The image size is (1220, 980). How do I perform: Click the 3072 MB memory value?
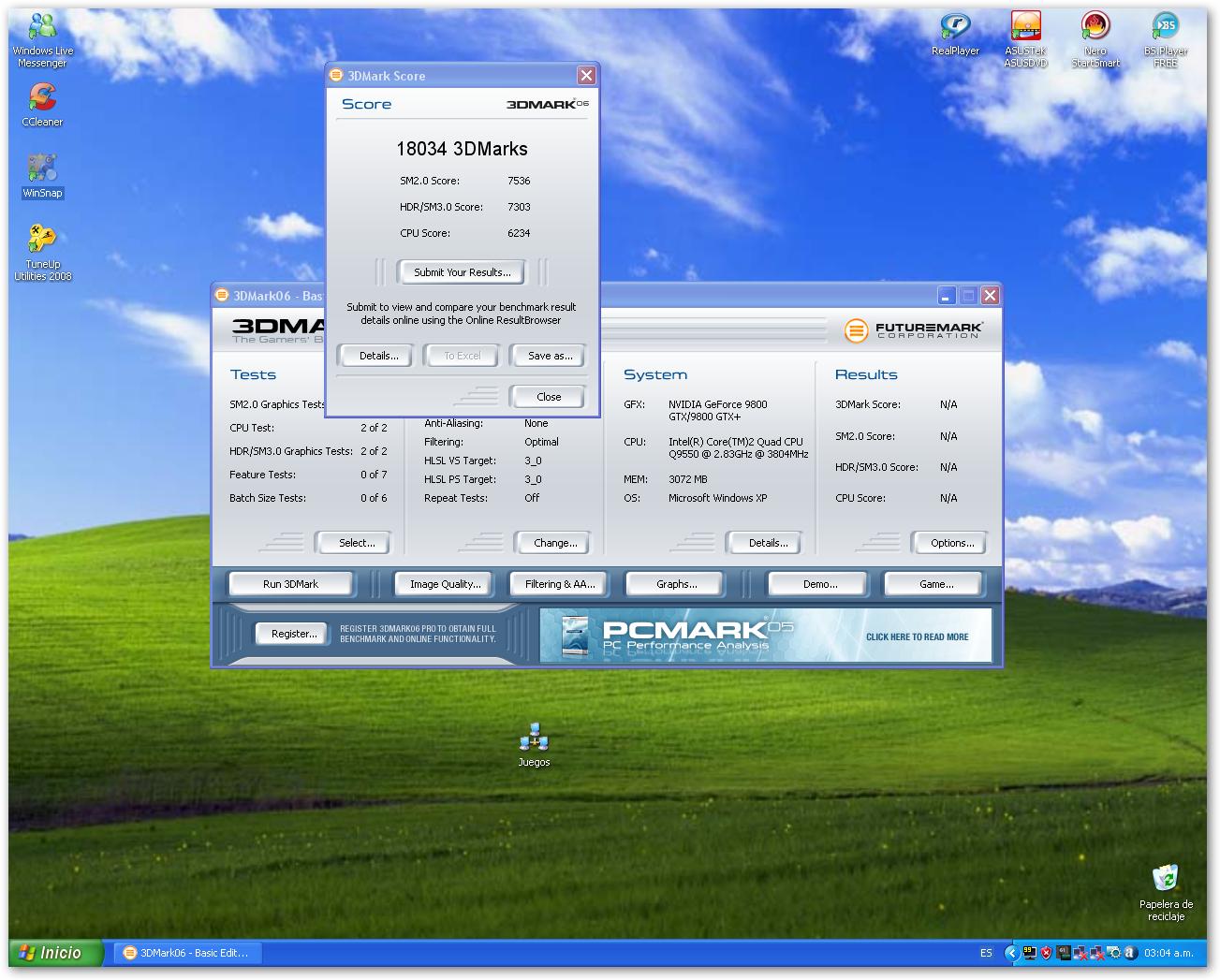pyautogui.click(x=687, y=479)
